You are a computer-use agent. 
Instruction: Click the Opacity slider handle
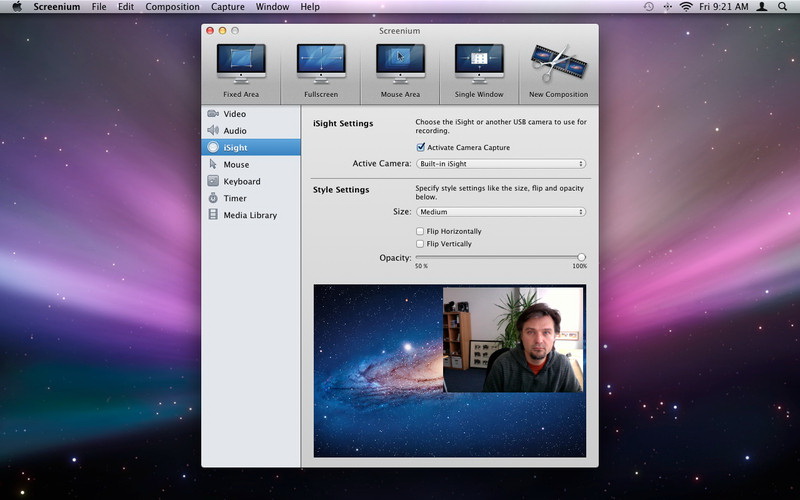(581, 257)
